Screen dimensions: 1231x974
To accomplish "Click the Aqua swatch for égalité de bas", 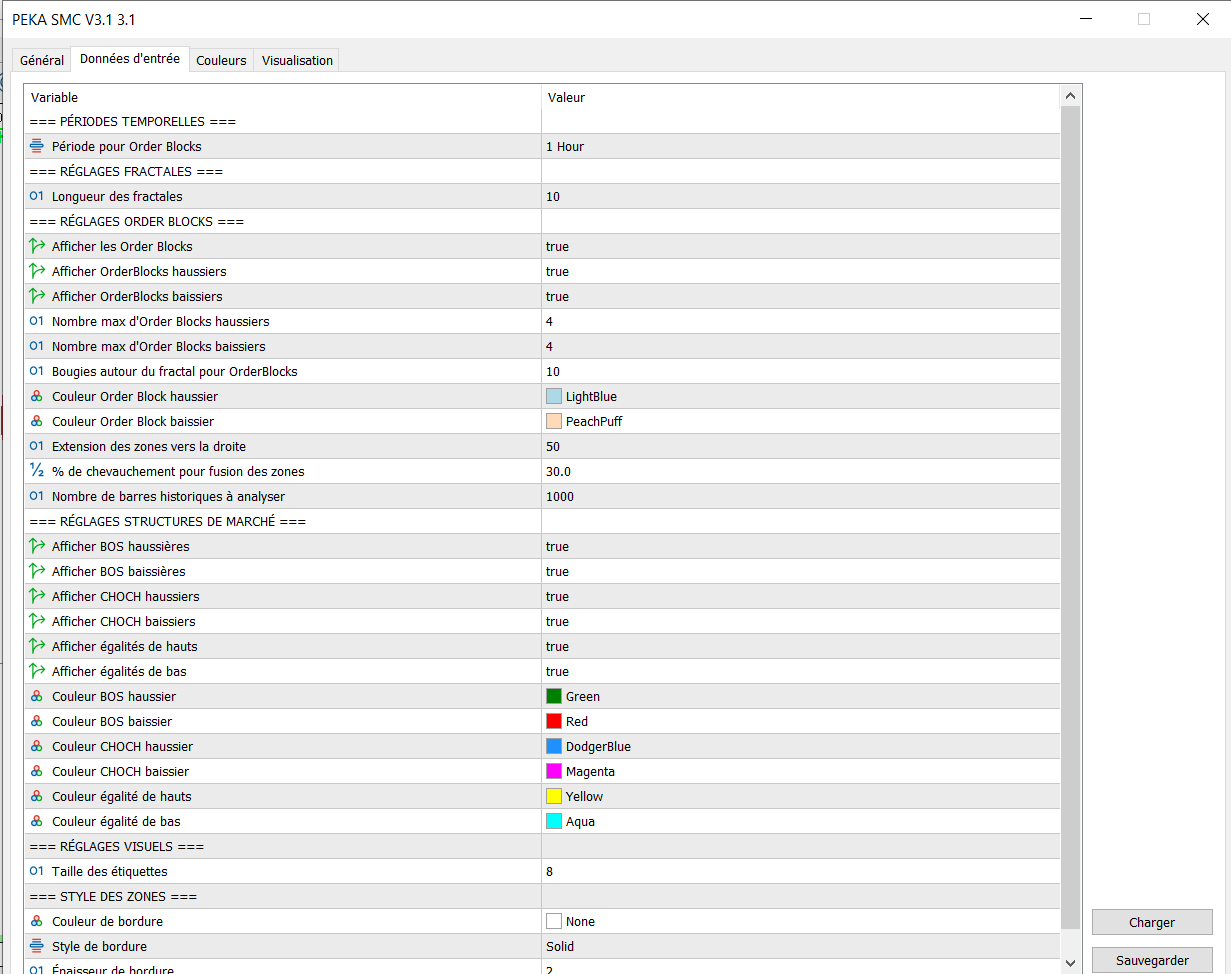I will click(x=554, y=821).
